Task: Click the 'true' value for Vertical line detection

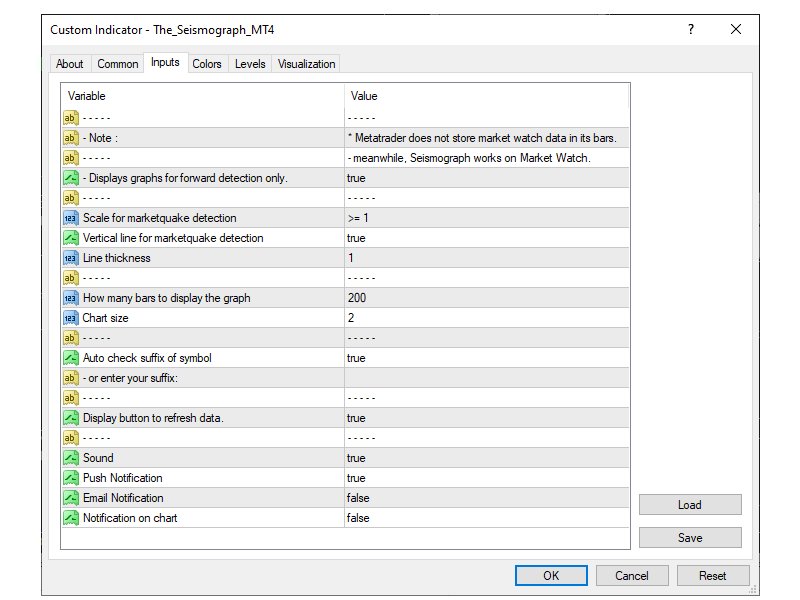Action: (x=356, y=238)
